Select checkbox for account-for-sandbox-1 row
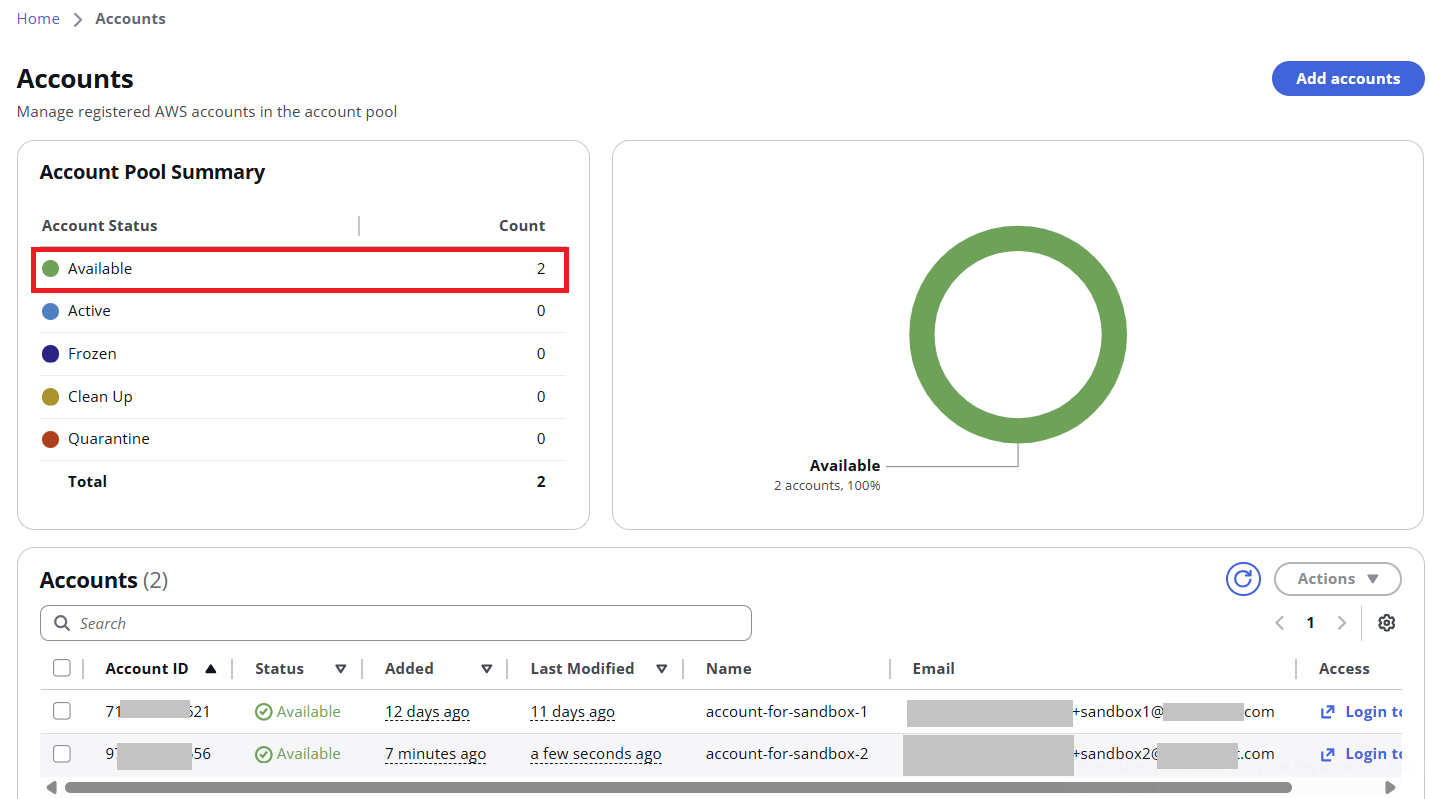The height and width of the screenshot is (799, 1429). click(x=62, y=711)
